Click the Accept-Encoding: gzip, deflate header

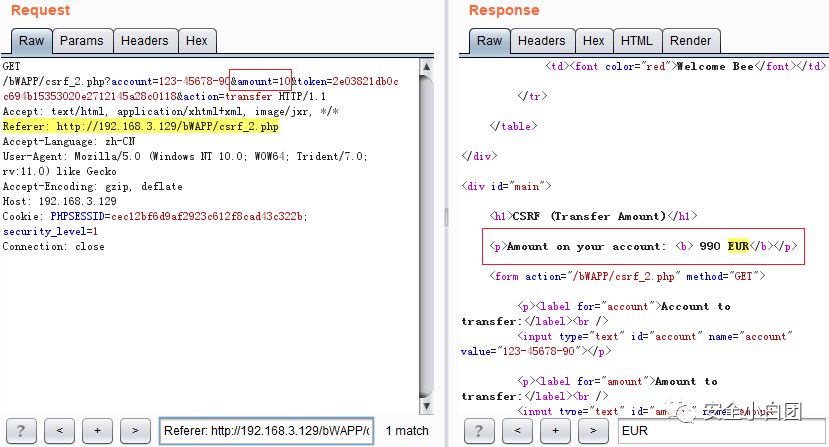pyautogui.click(x=93, y=187)
